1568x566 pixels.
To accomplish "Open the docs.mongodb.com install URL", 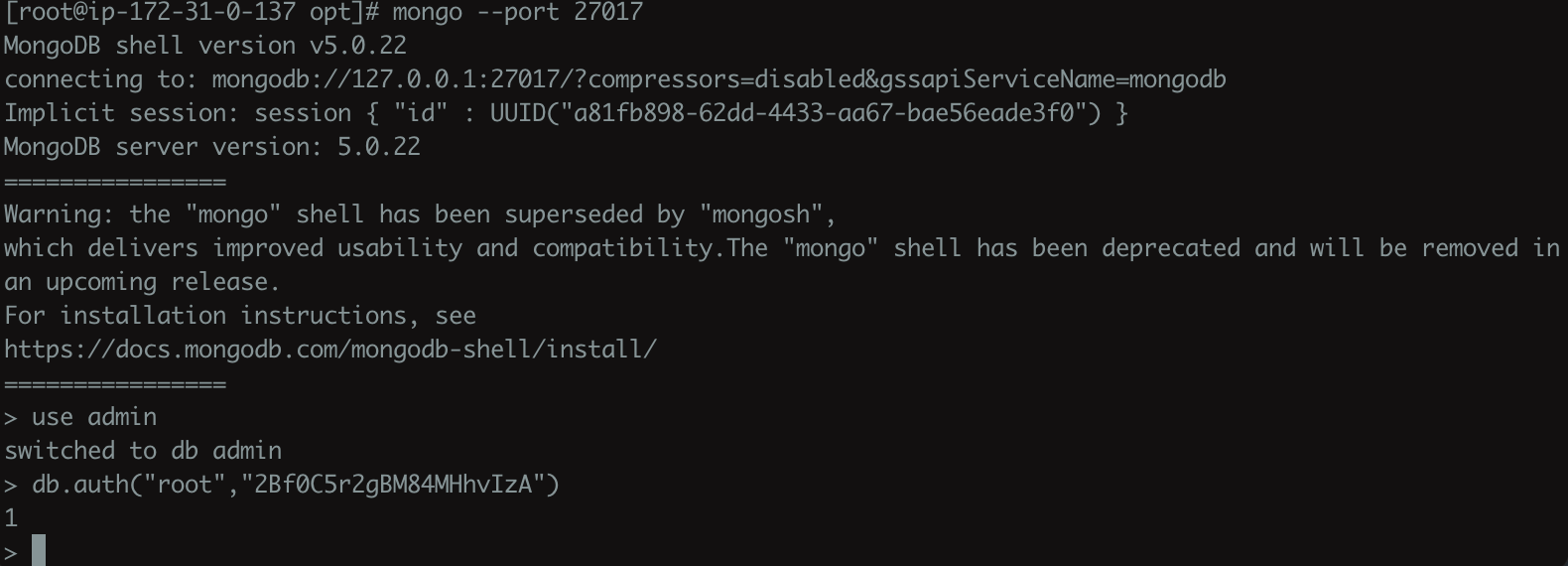I will coord(329,350).
